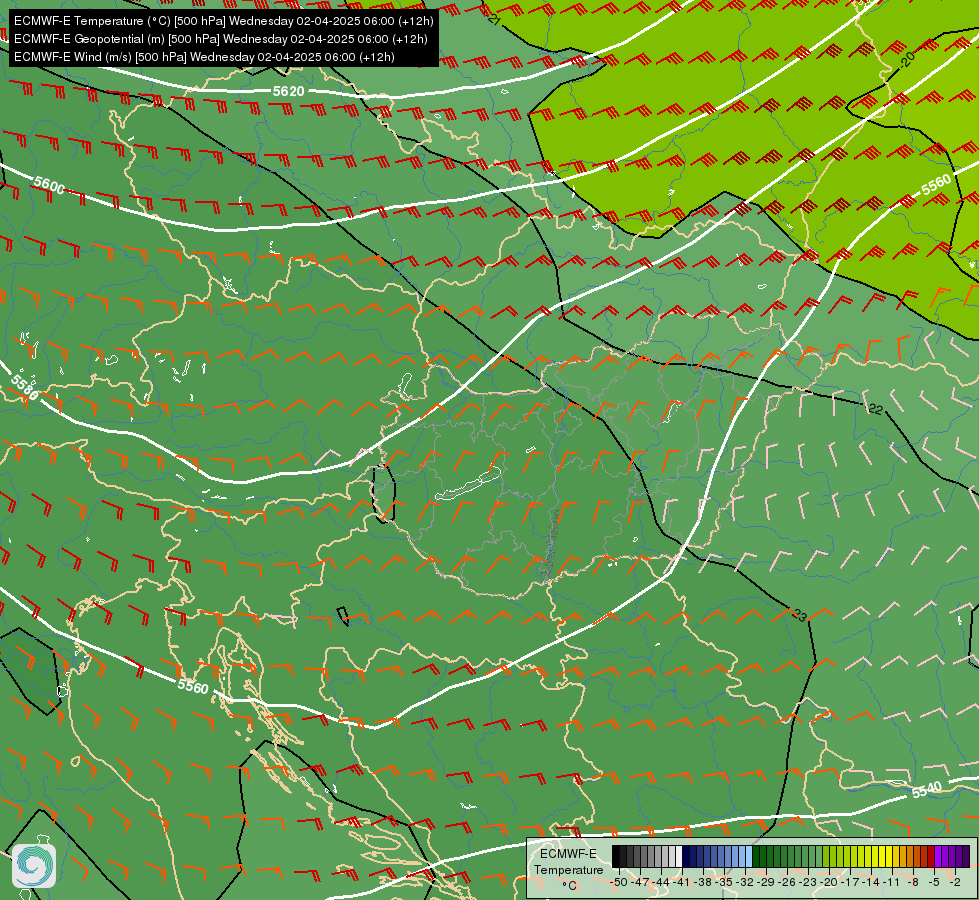
Task: Click the -5 legend scale label
Action: pos(934,882)
